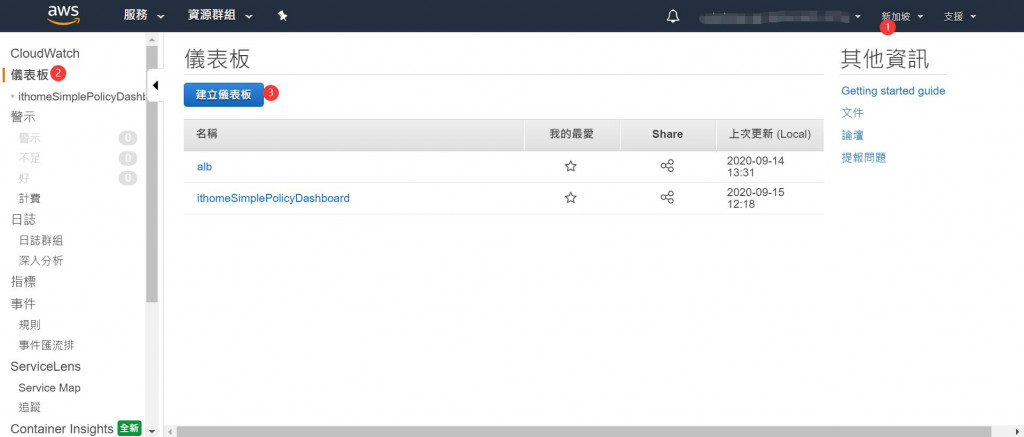
Task: Open Service Map in the sidebar
Action: click(50, 388)
